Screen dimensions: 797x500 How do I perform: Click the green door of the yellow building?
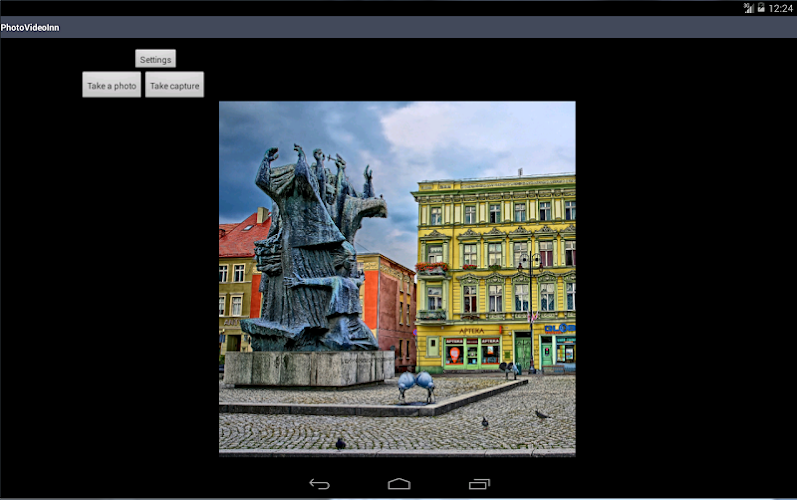tap(523, 351)
